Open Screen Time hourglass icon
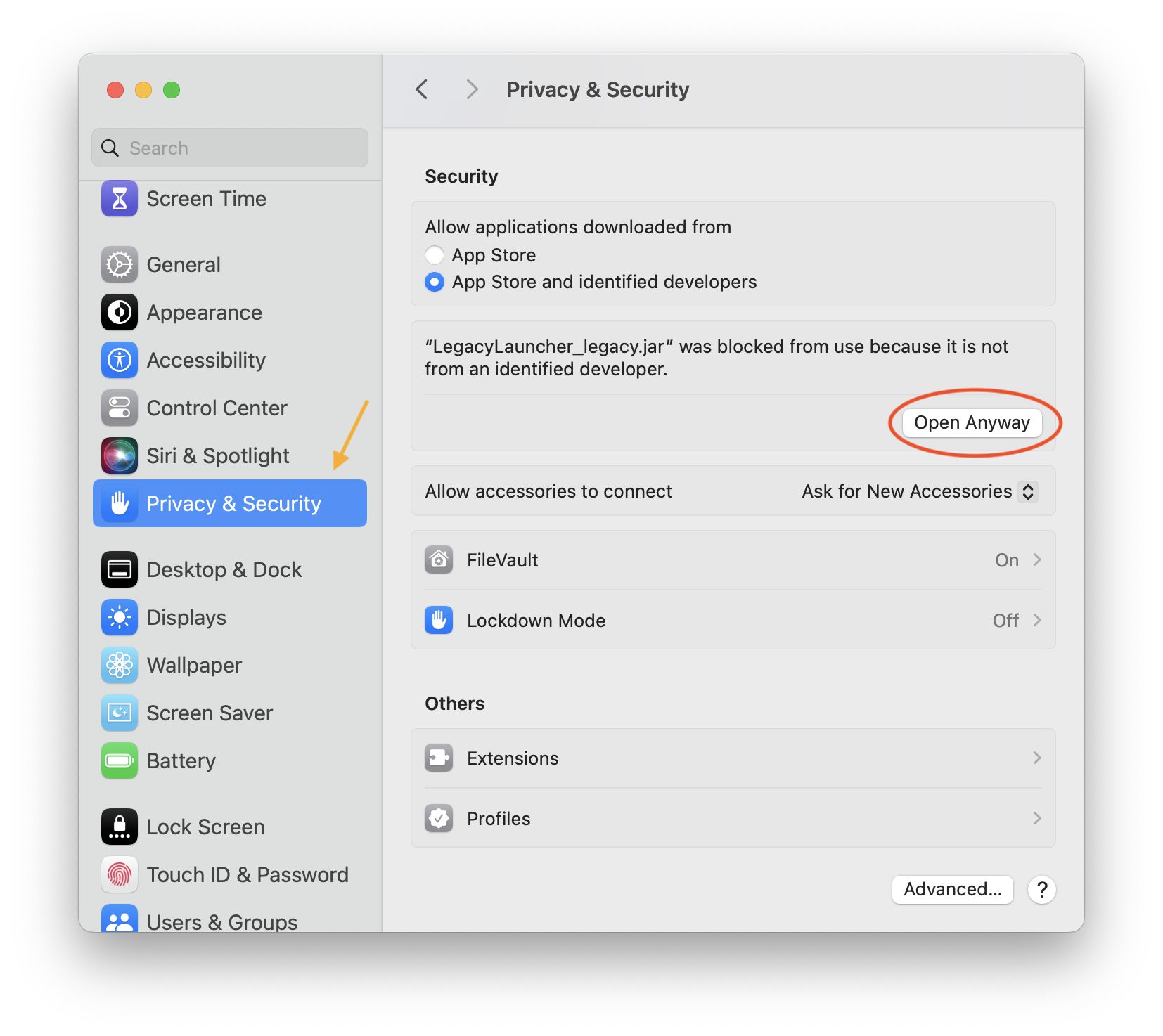1163x1036 pixels. pyautogui.click(x=120, y=198)
